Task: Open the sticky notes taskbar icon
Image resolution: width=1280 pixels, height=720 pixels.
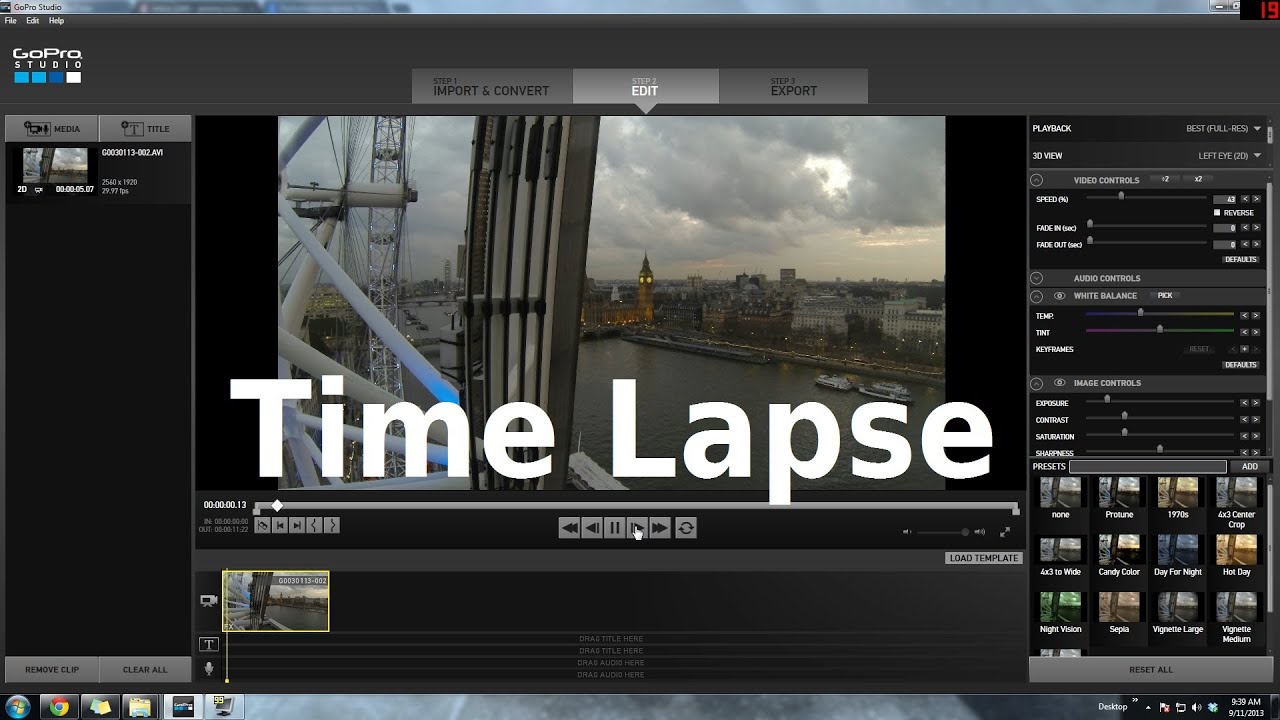Action: [x=100, y=707]
